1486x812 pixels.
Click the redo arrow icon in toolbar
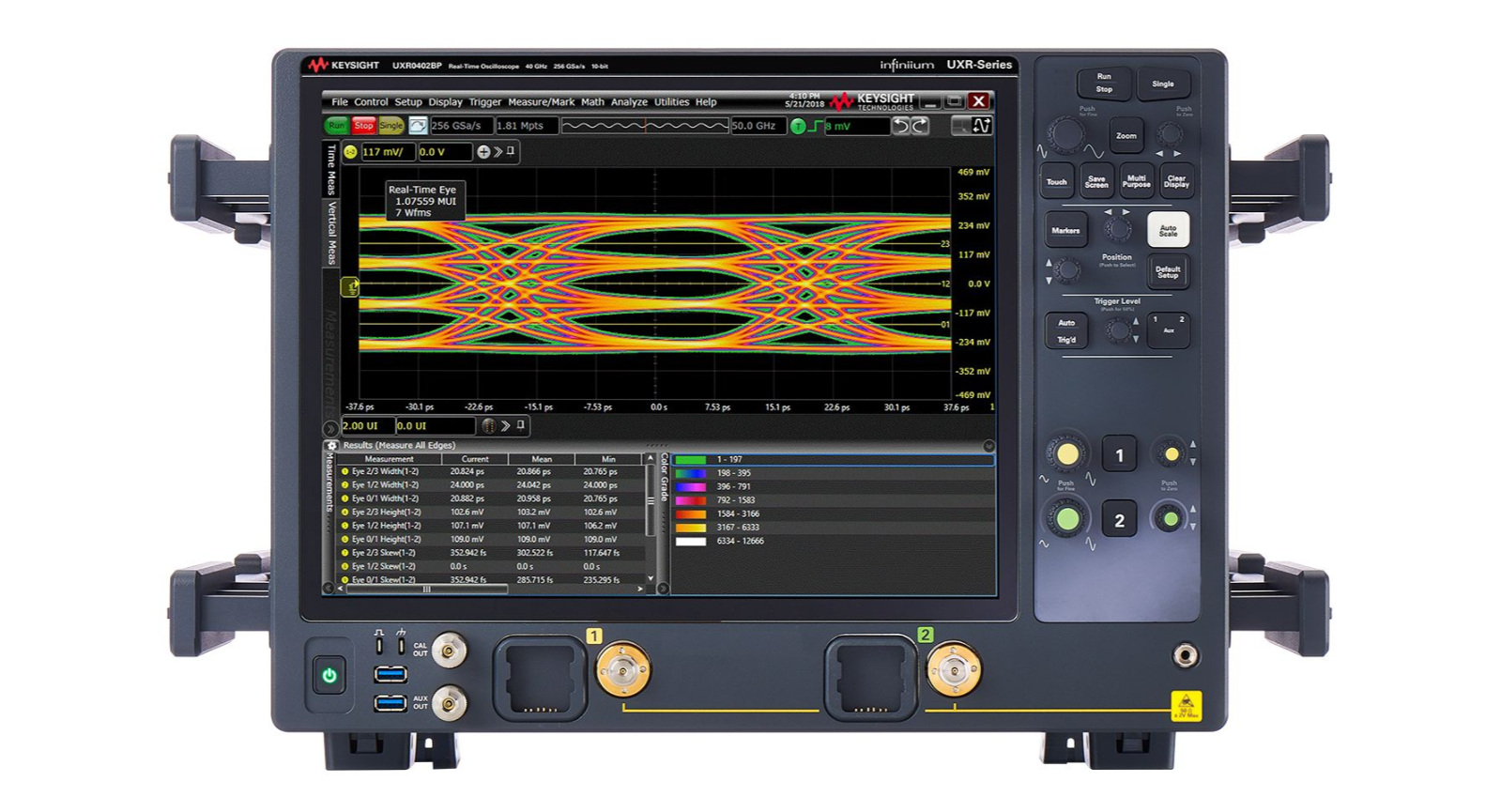tap(920, 126)
